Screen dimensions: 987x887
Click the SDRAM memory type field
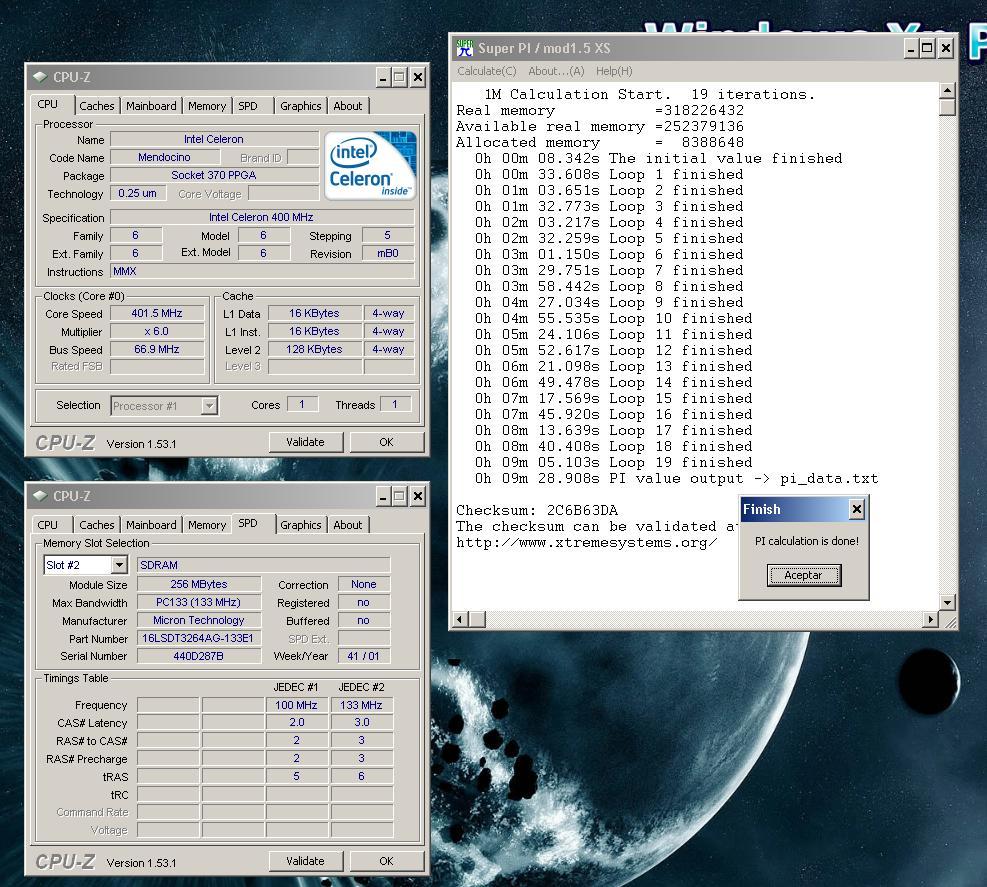coord(264,565)
